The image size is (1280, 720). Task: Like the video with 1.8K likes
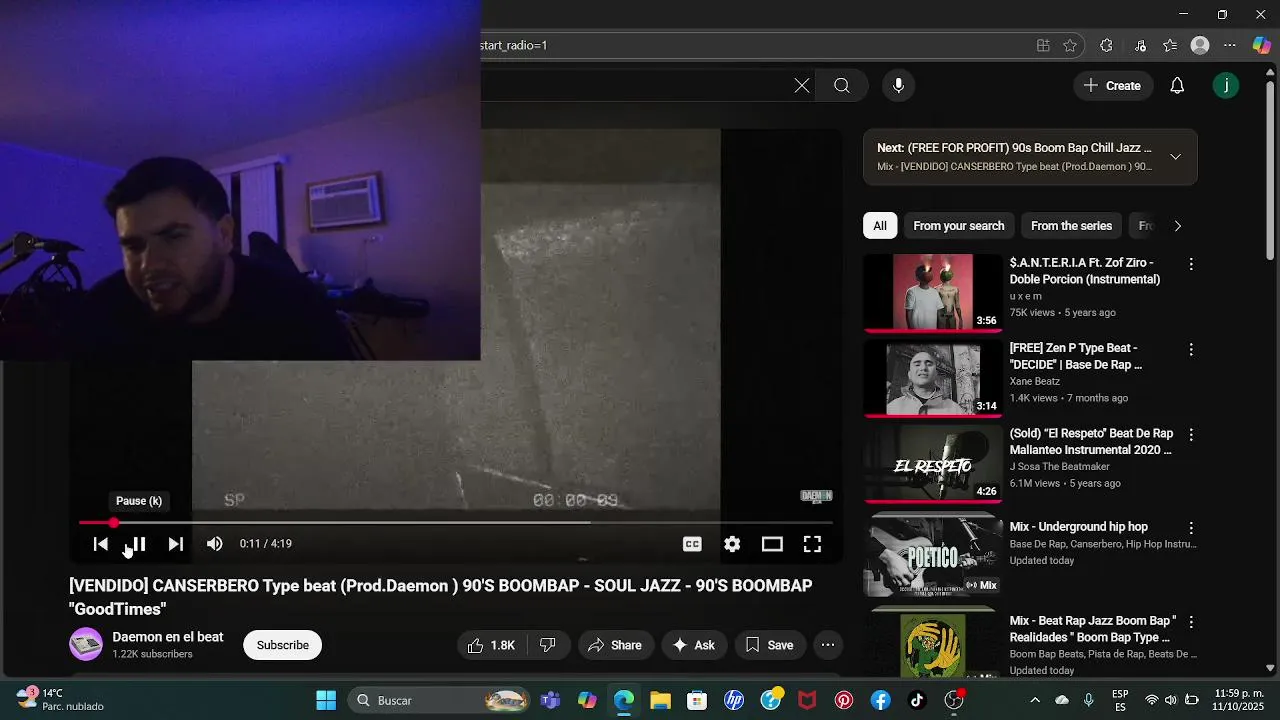[x=491, y=645]
